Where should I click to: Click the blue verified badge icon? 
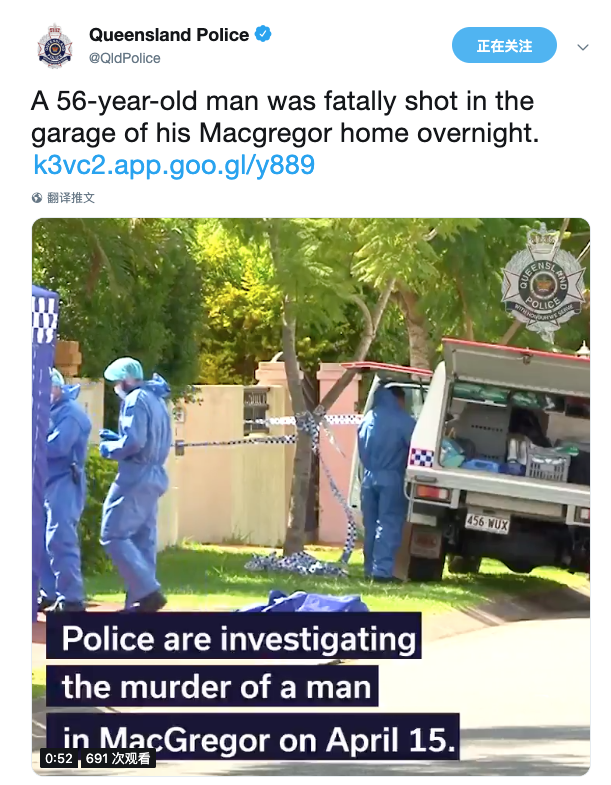coord(263,34)
